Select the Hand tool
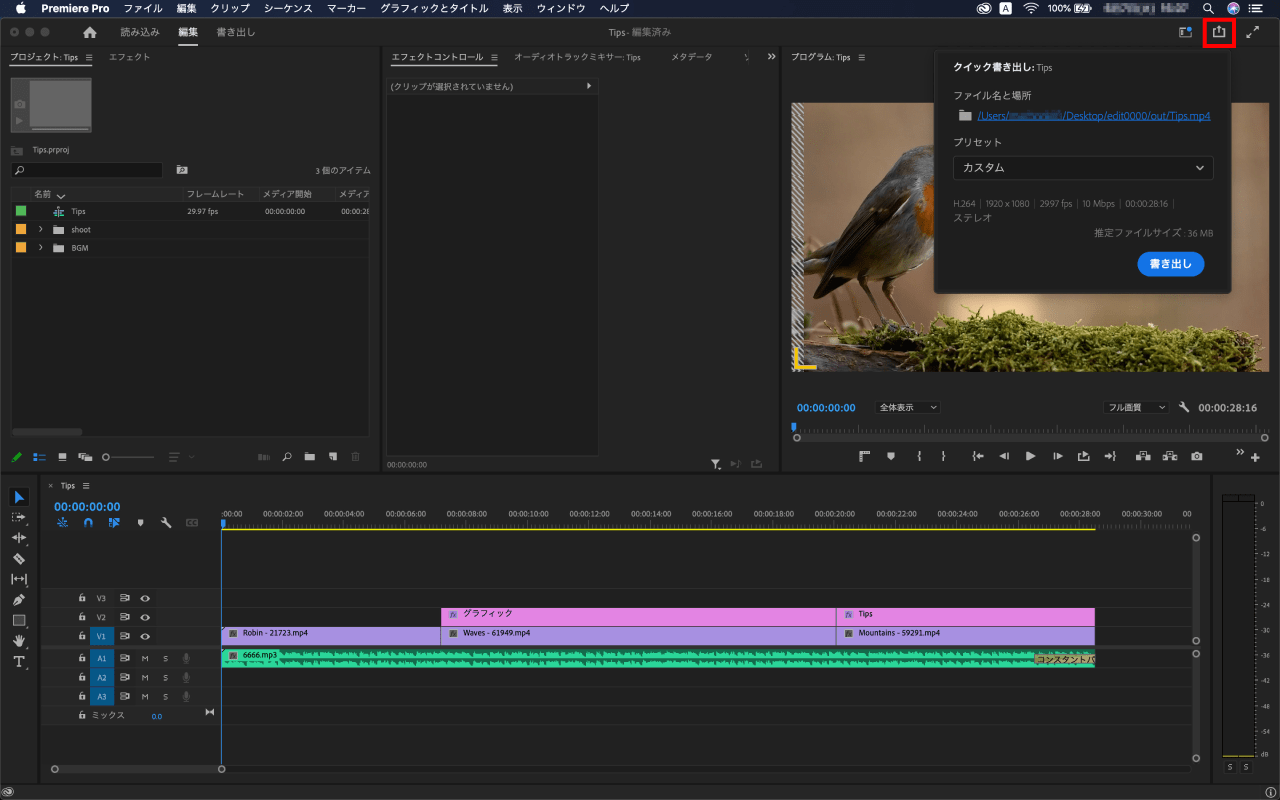The height and width of the screenshot is (800, 1280). (x=19, y=641)
